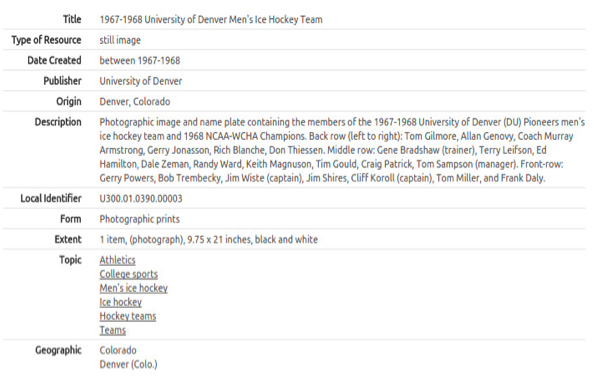594x380 pixels.
Task: Click the Local Identifier value U300.01.0390.00003
Action: click(x=141, y=199)
